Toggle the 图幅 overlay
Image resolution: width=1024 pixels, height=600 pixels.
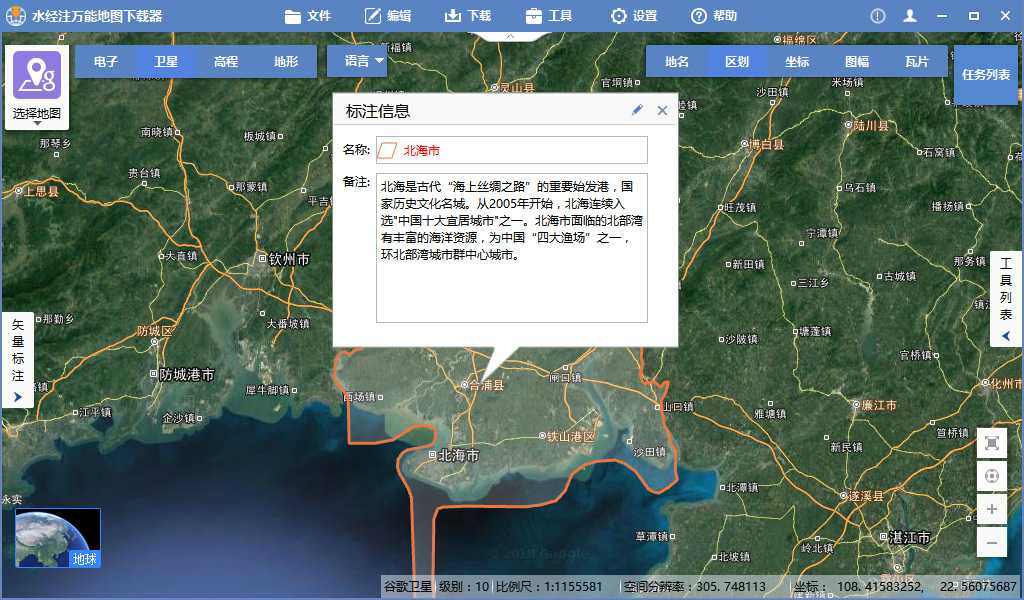pos(857,61)
